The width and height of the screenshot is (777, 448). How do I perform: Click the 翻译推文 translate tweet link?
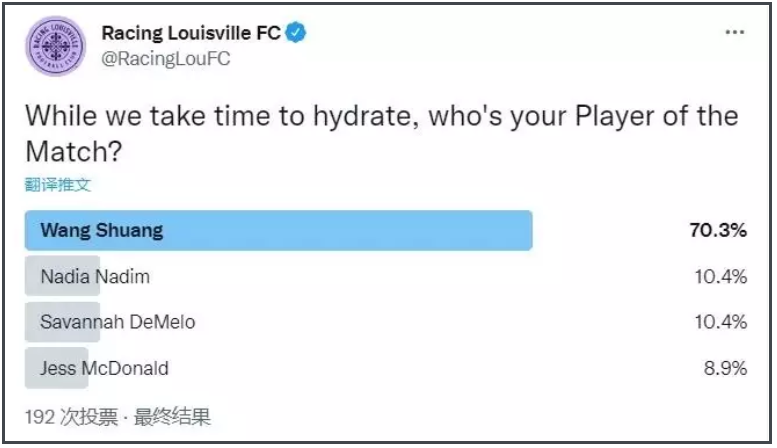(x=58, y=185)
